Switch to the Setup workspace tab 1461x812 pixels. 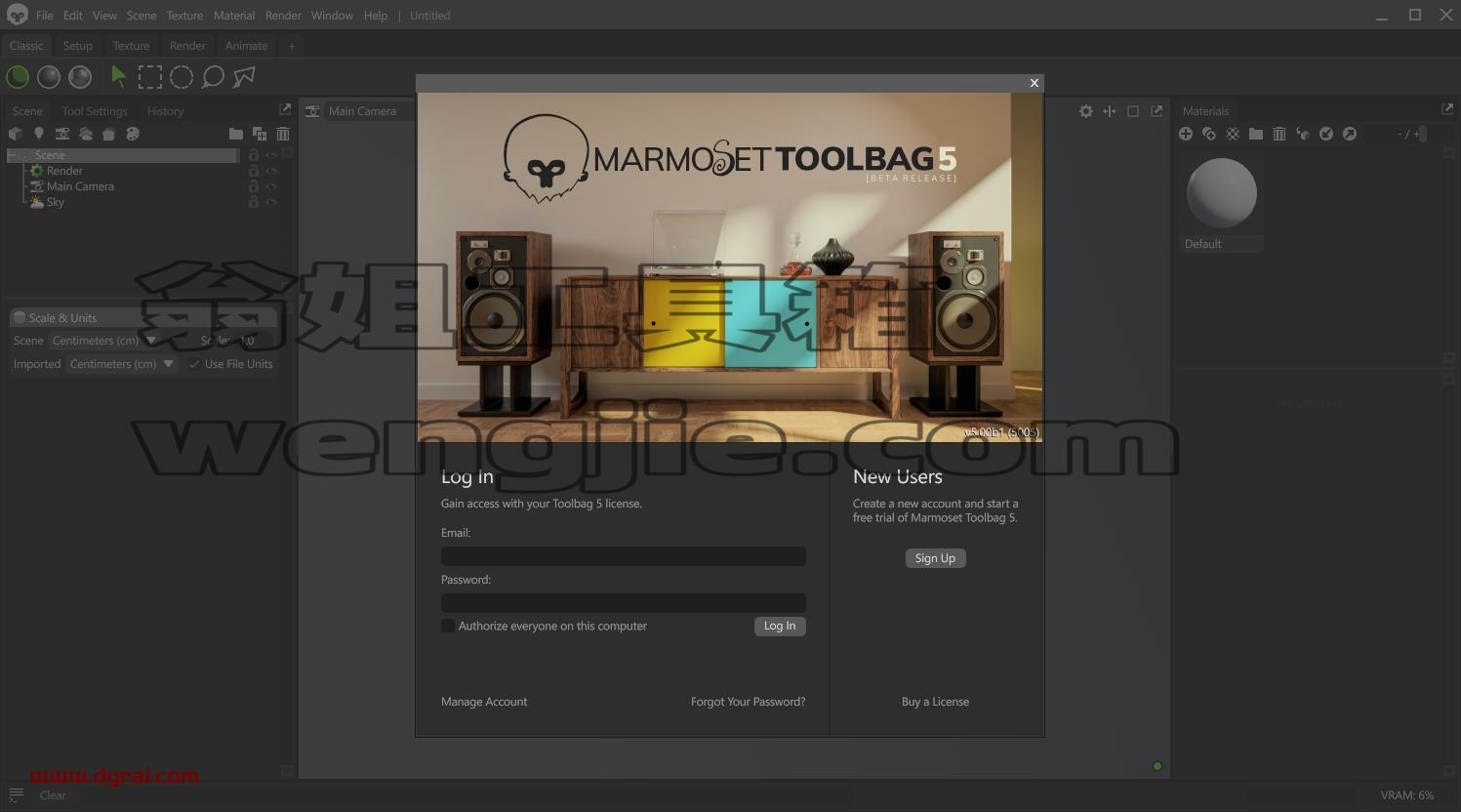point(78,46)
